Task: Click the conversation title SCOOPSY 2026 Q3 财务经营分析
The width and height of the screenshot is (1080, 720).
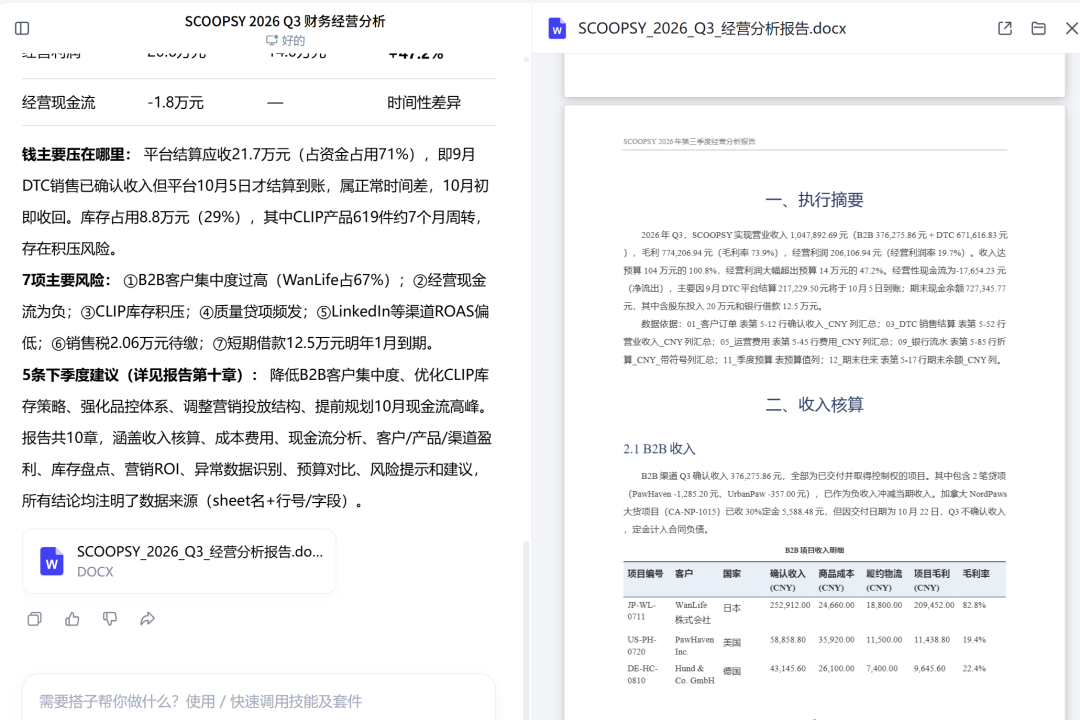Action: (284, 21)
